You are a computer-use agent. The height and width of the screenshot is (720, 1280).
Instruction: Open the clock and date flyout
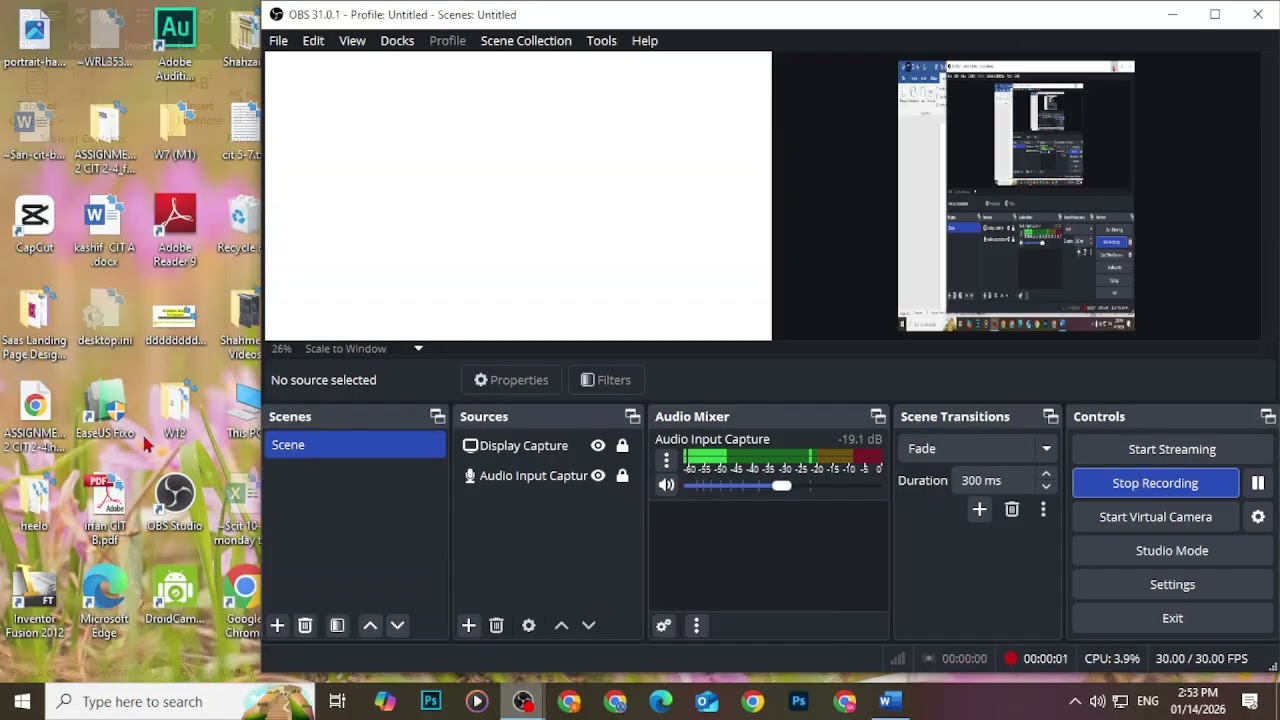point(1197,701)
